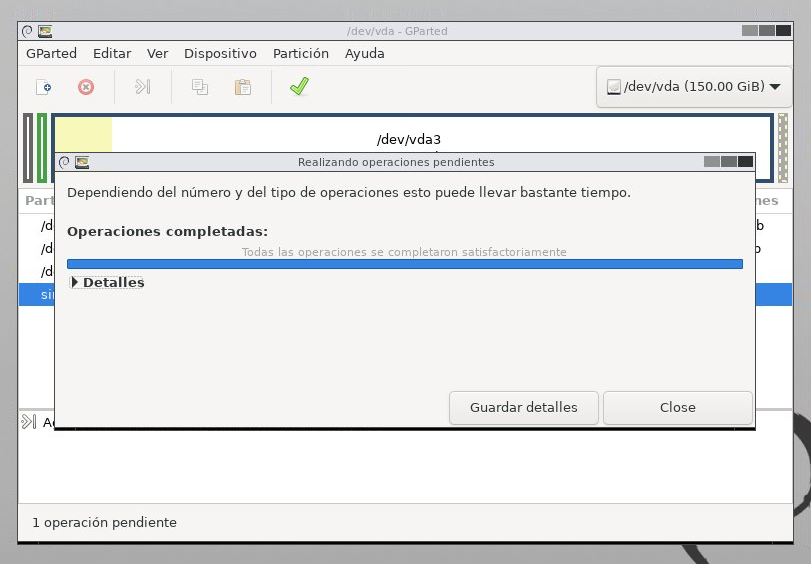Open the Dispositivo menu
This screenshot has width=811, height=564.
(220, 53)
